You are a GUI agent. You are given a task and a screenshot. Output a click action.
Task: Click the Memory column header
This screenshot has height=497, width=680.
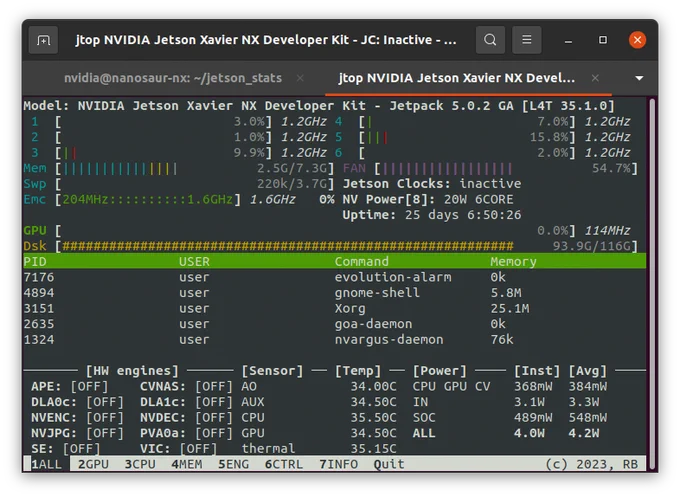(x=513, y=262)
